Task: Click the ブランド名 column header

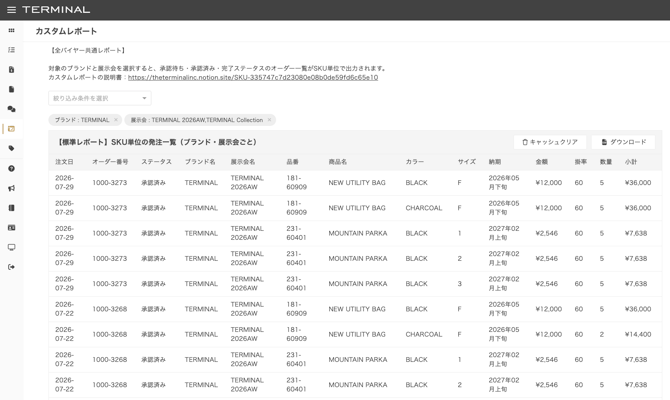Action: coord(200,162)
